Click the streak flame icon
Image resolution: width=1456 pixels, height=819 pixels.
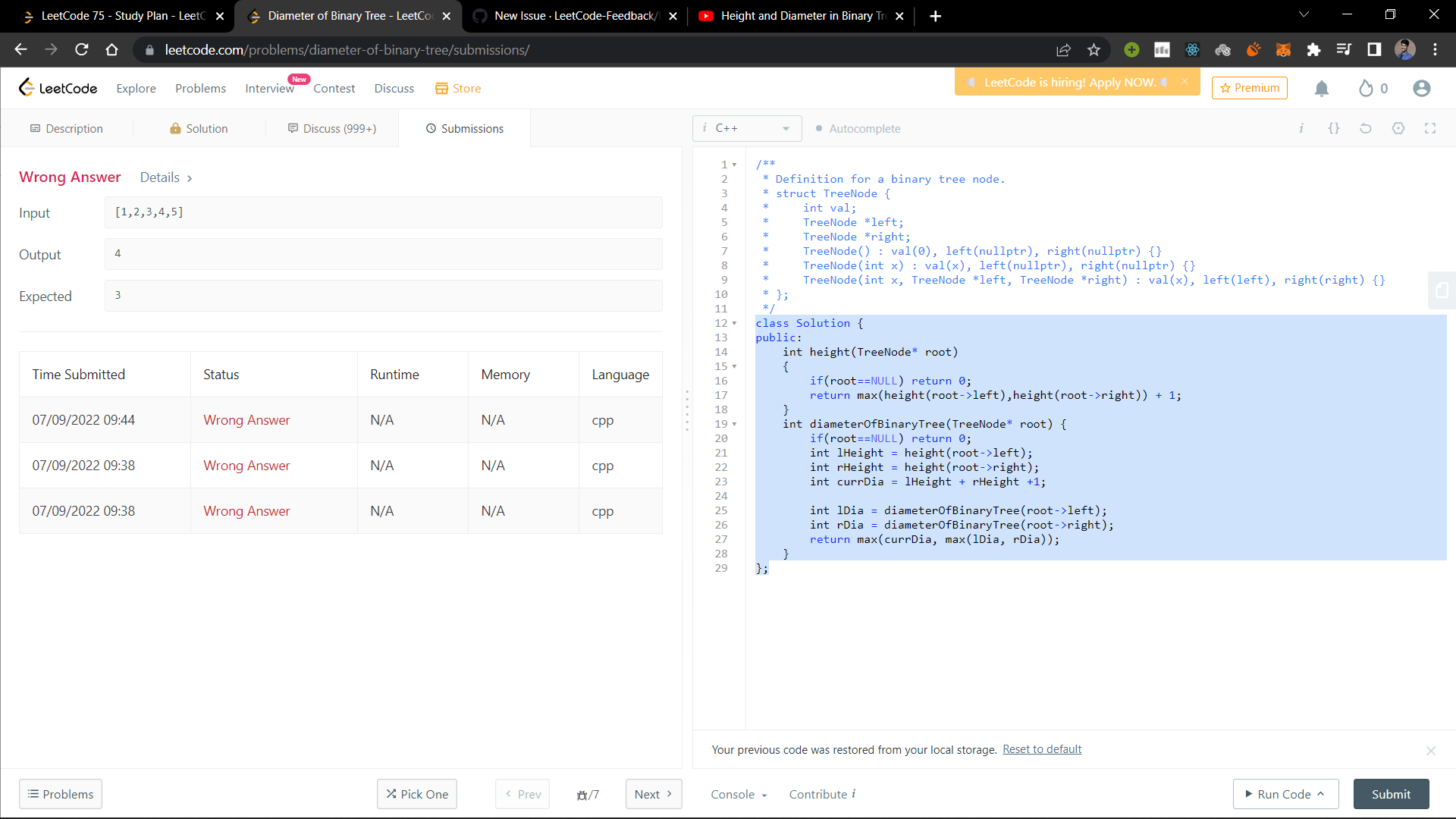[1366, 89]
